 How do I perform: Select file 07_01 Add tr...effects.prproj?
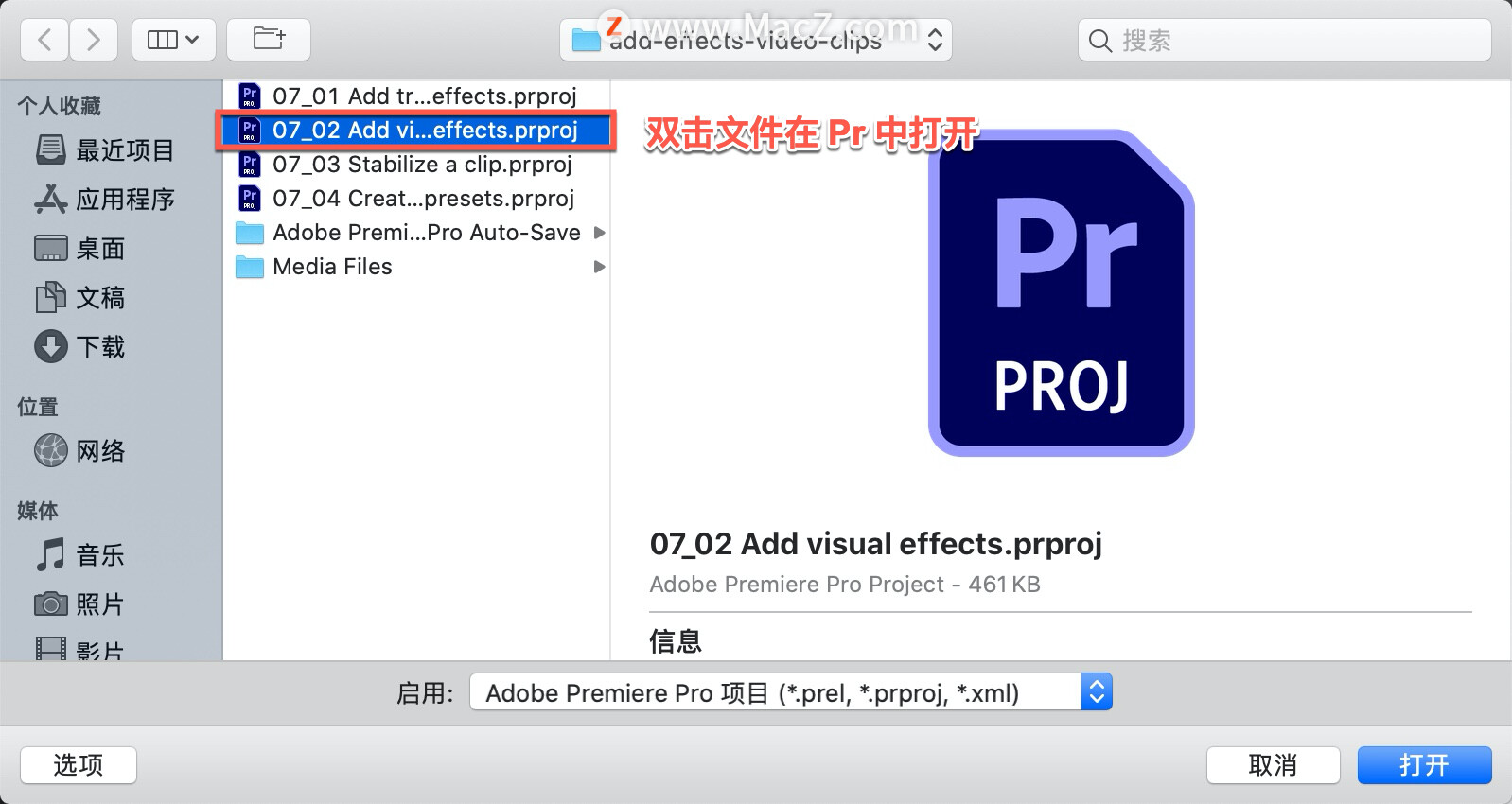[x=417, y=96]
